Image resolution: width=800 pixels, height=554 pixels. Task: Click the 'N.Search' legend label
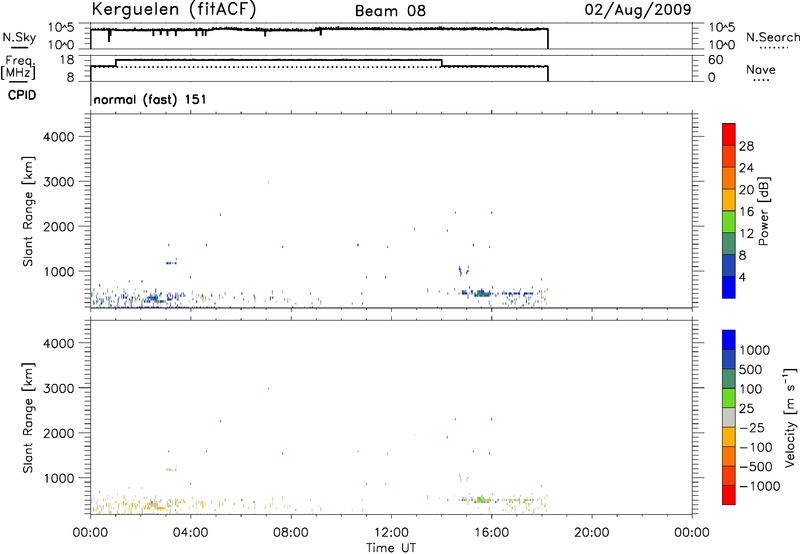tap(772, 37)
